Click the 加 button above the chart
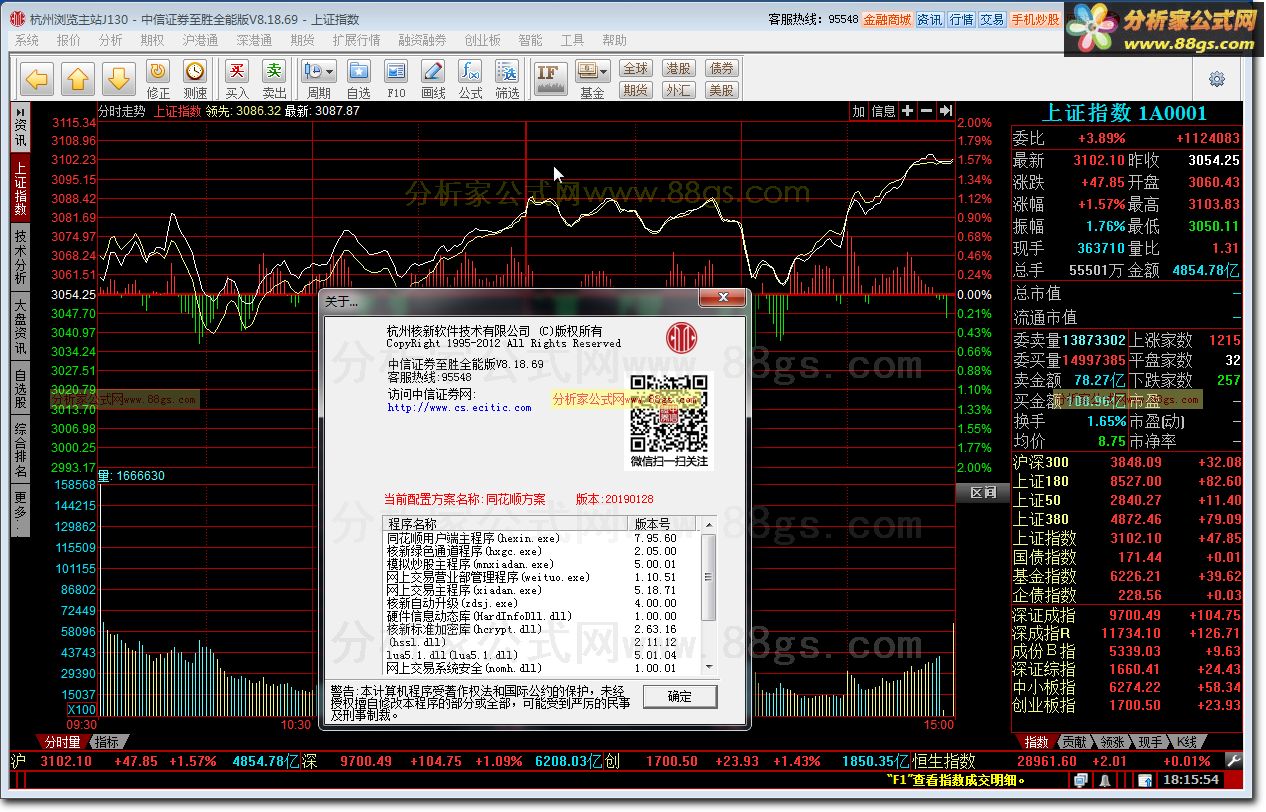Screen dimensions: 1266x812 point(857,111)
